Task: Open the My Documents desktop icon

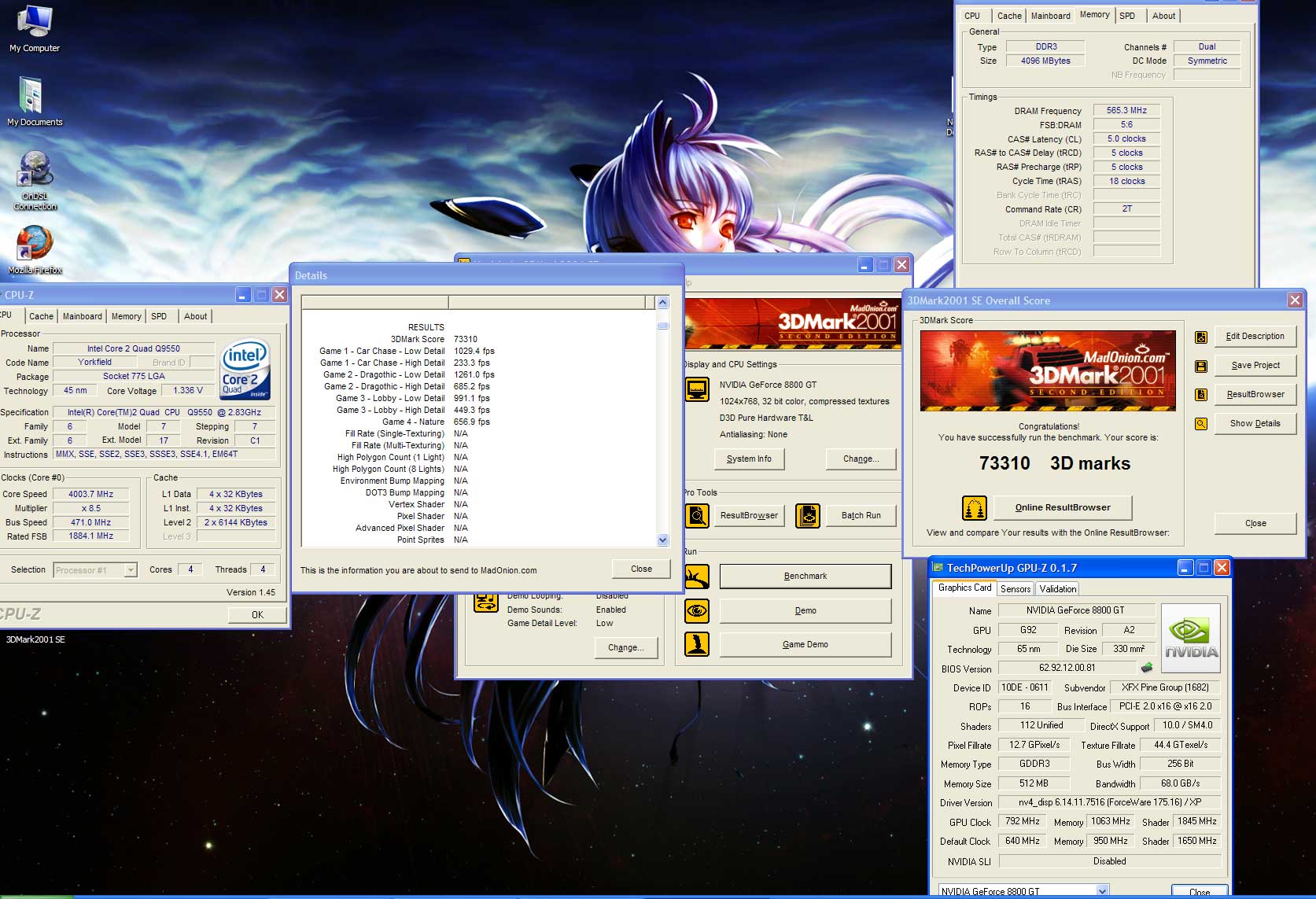Action: pyautogui.click(x=35, y=101)
